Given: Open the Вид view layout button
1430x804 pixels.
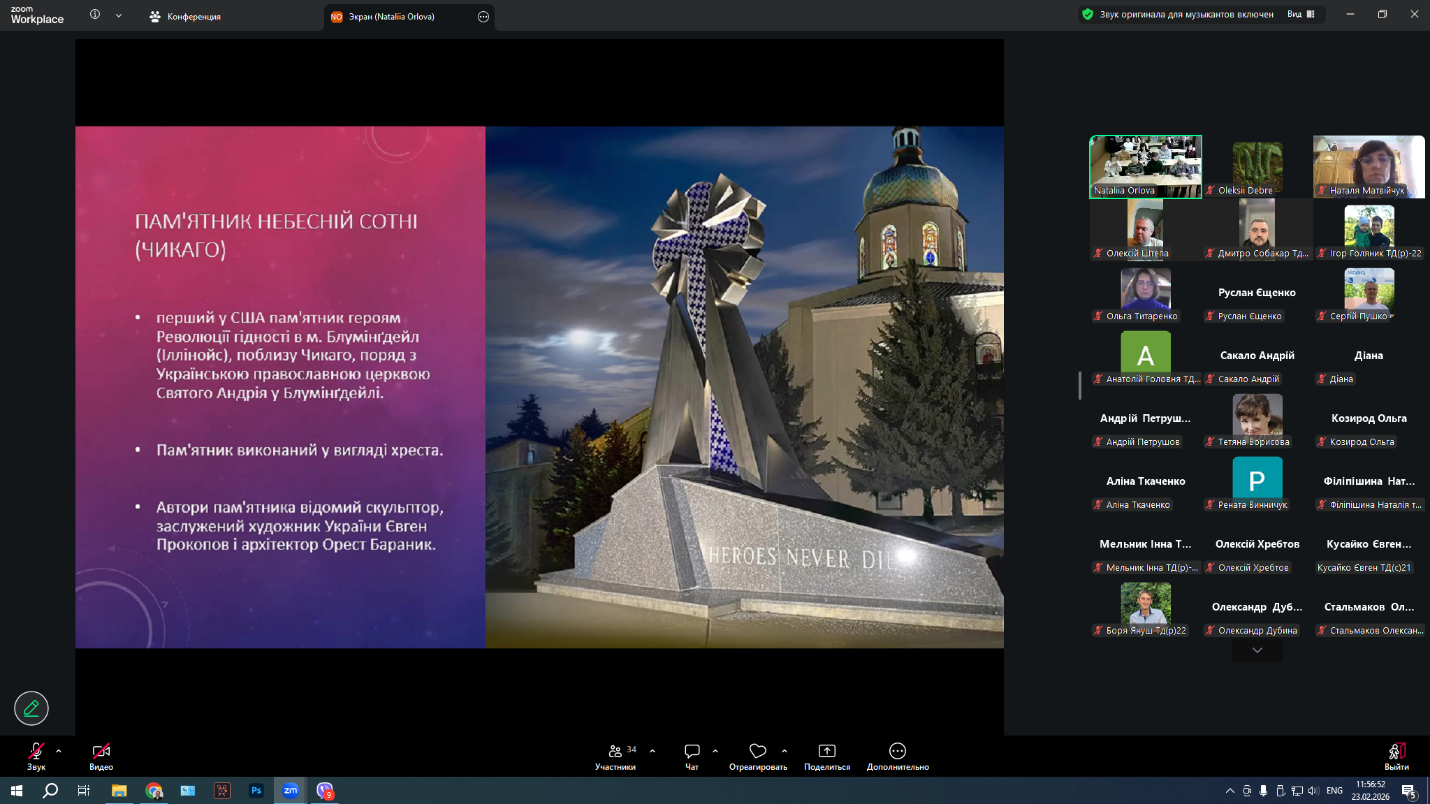Looking at the screenshot, I should 1300,15.
